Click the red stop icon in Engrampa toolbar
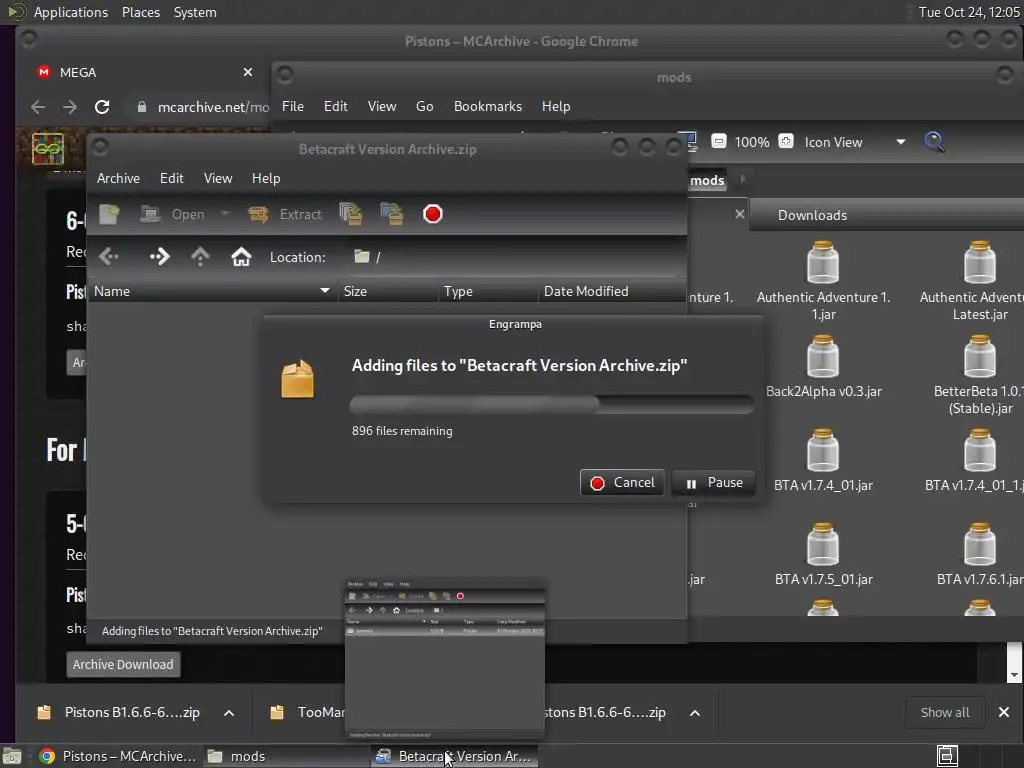Screen dimensions: 1024x768 click(432, 214)
